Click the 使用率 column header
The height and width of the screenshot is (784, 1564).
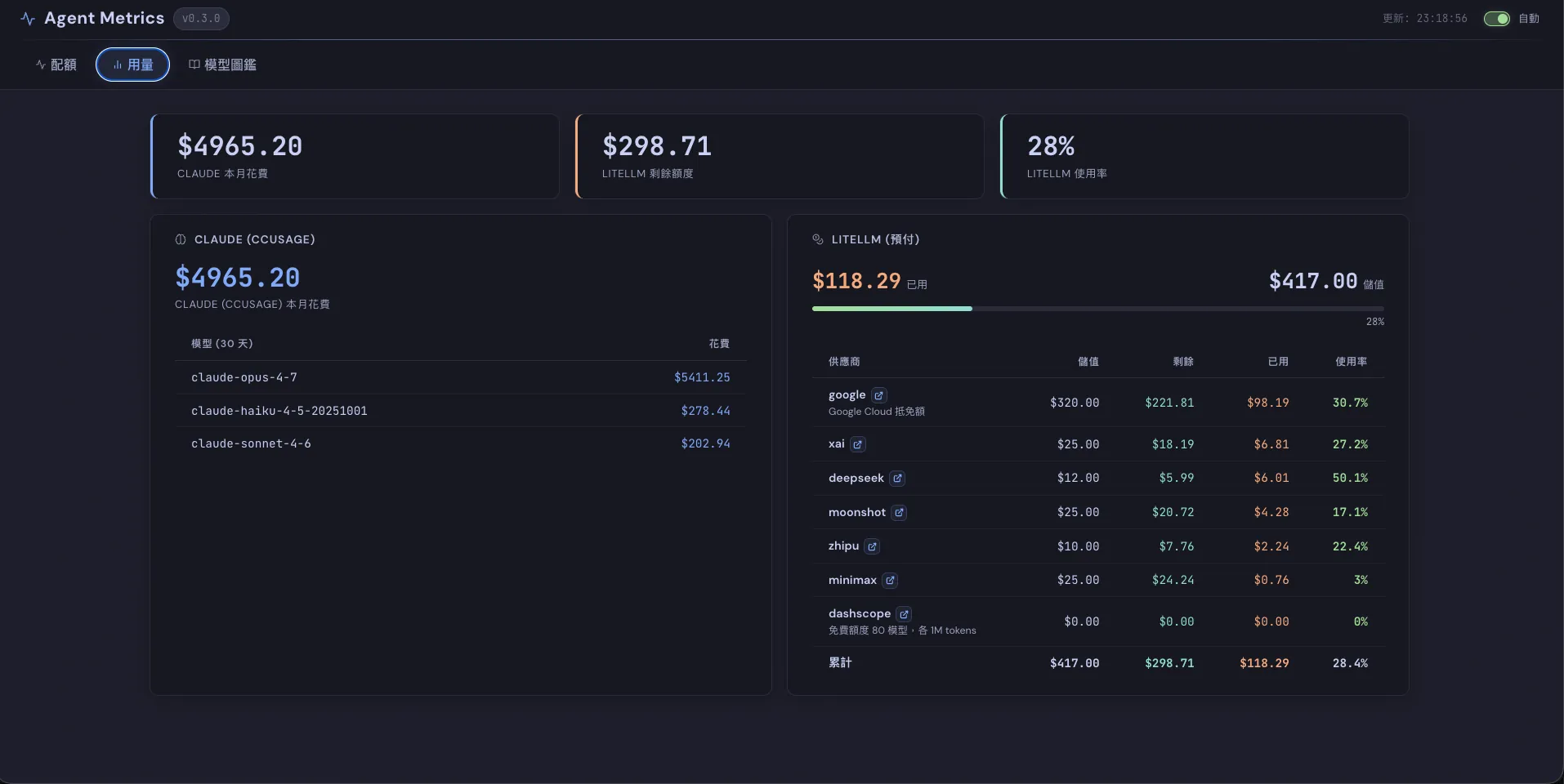pyautogui.click(x=1352, y=362)
